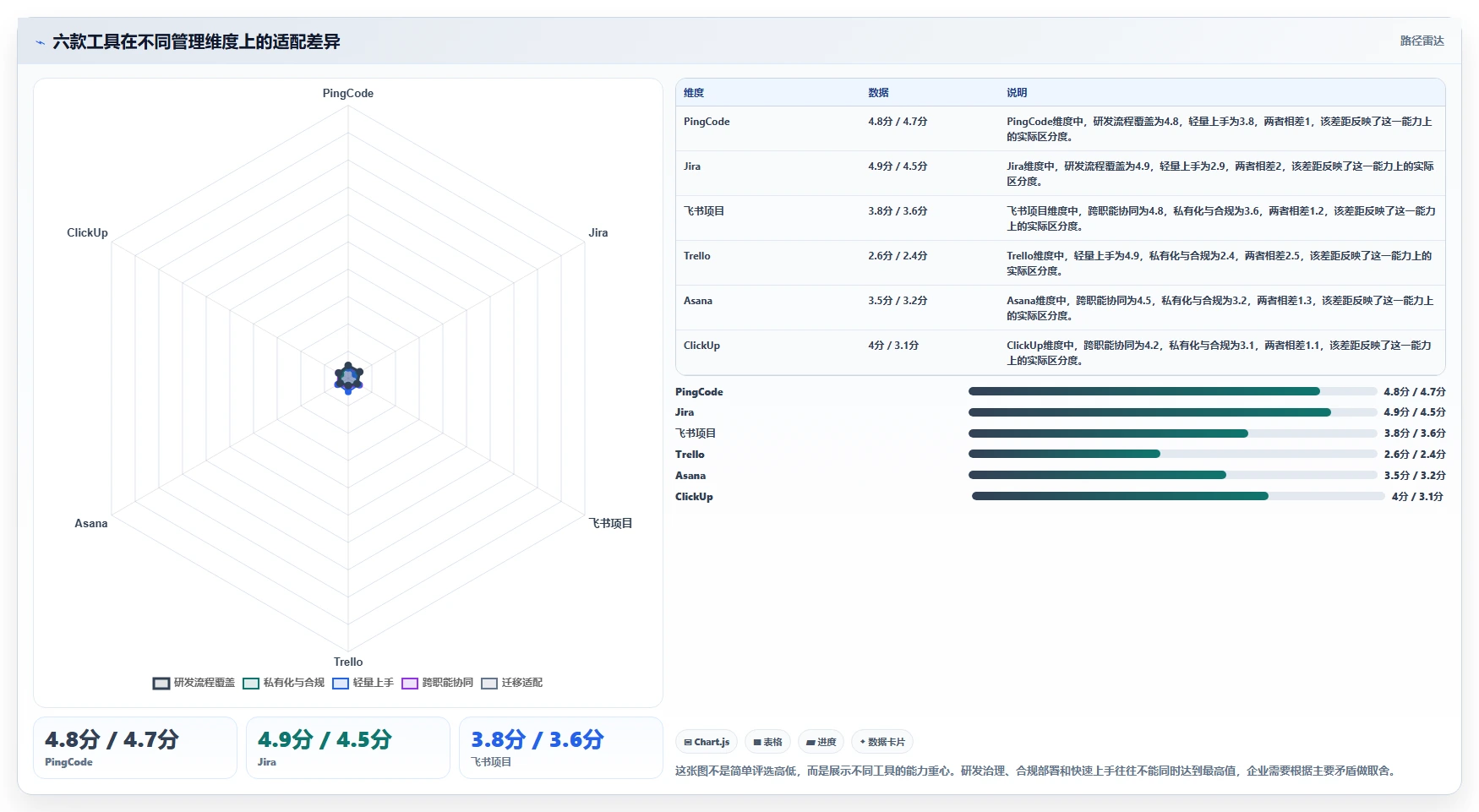1479x812 pixels.
Task: Click the Trello axis label on radar
Action: click(x=348, y=662)
